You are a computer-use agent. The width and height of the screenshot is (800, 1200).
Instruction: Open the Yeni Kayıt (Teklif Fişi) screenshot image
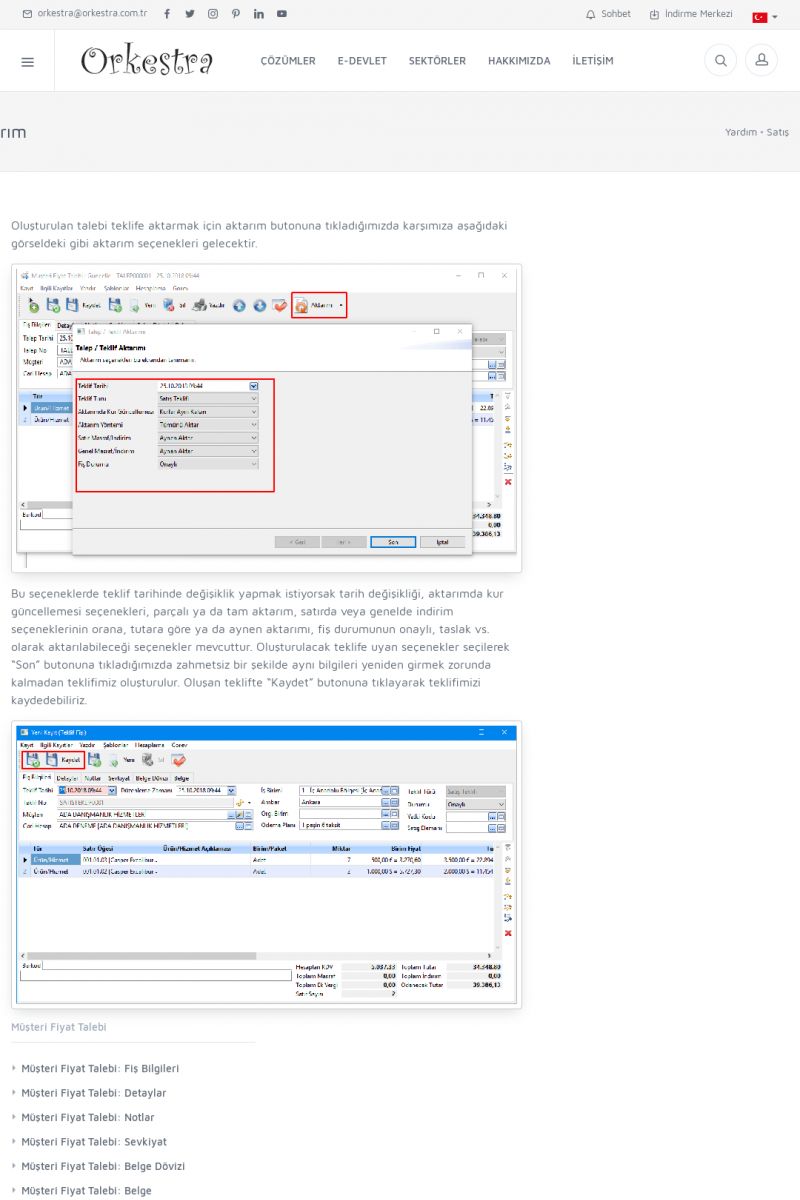[x=267, y=865]
